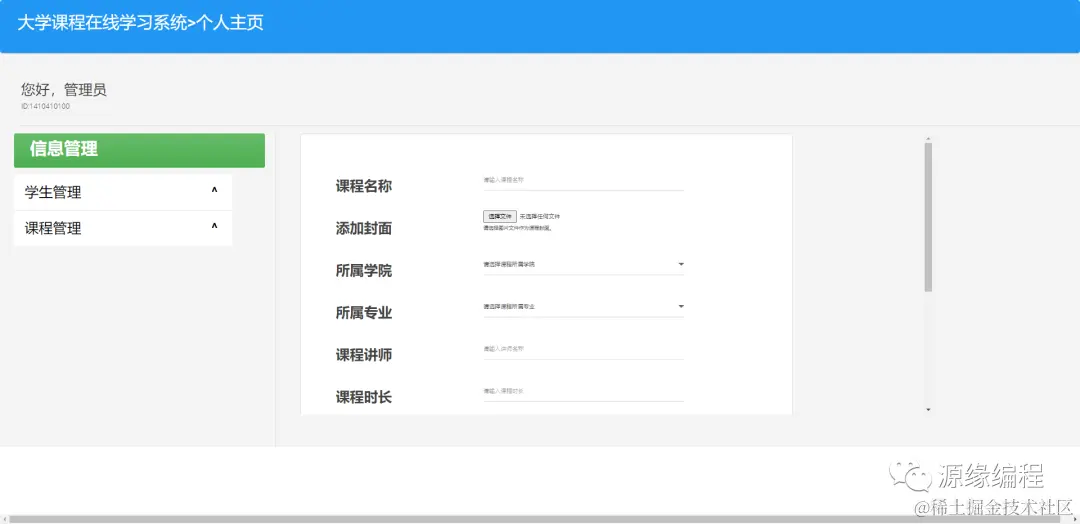
Task: Click the 大学课程在线学习系统>个人主页 header title
Action: click(x=141, y=23)
